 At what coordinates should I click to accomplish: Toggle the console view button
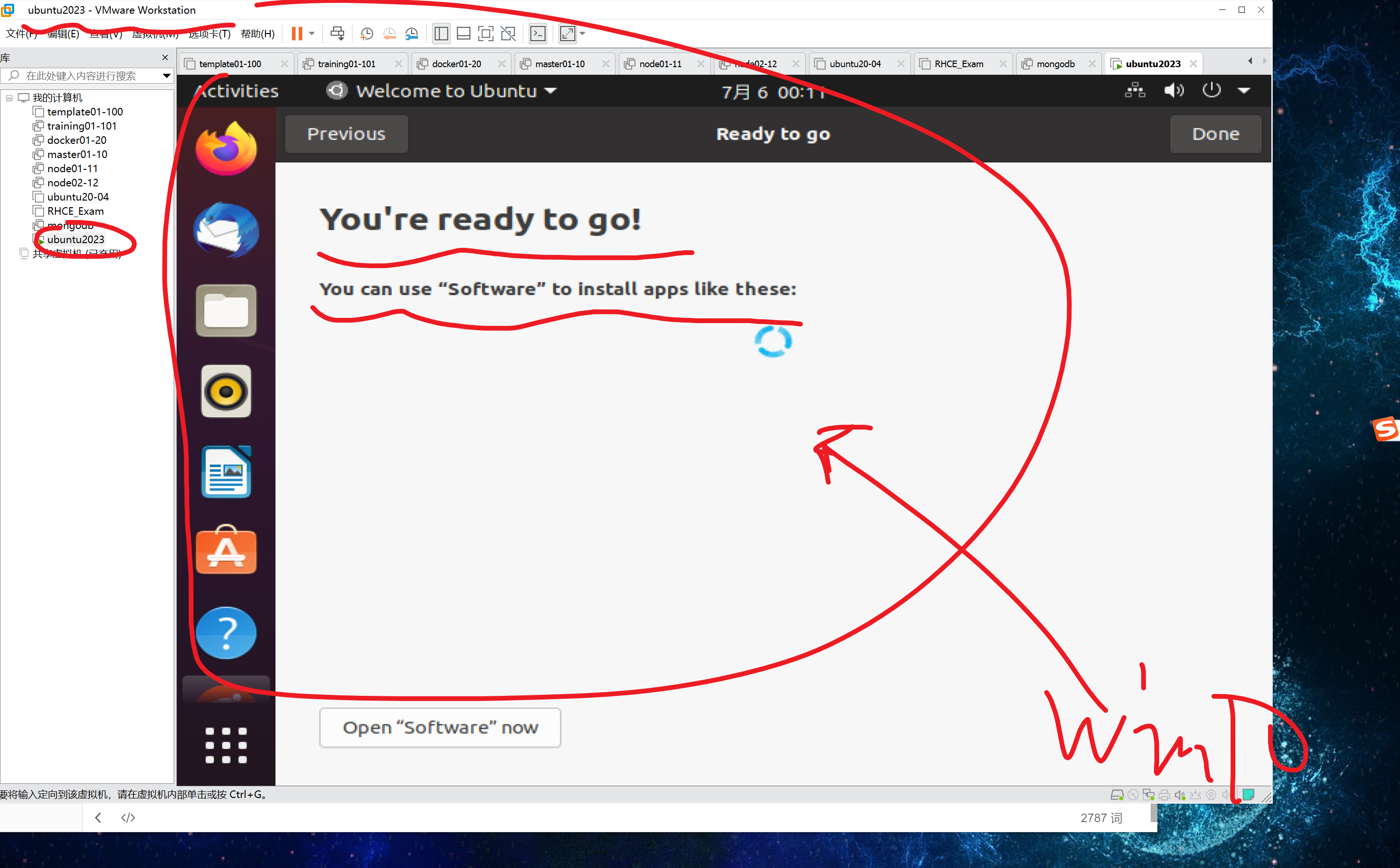click(537, 34)
